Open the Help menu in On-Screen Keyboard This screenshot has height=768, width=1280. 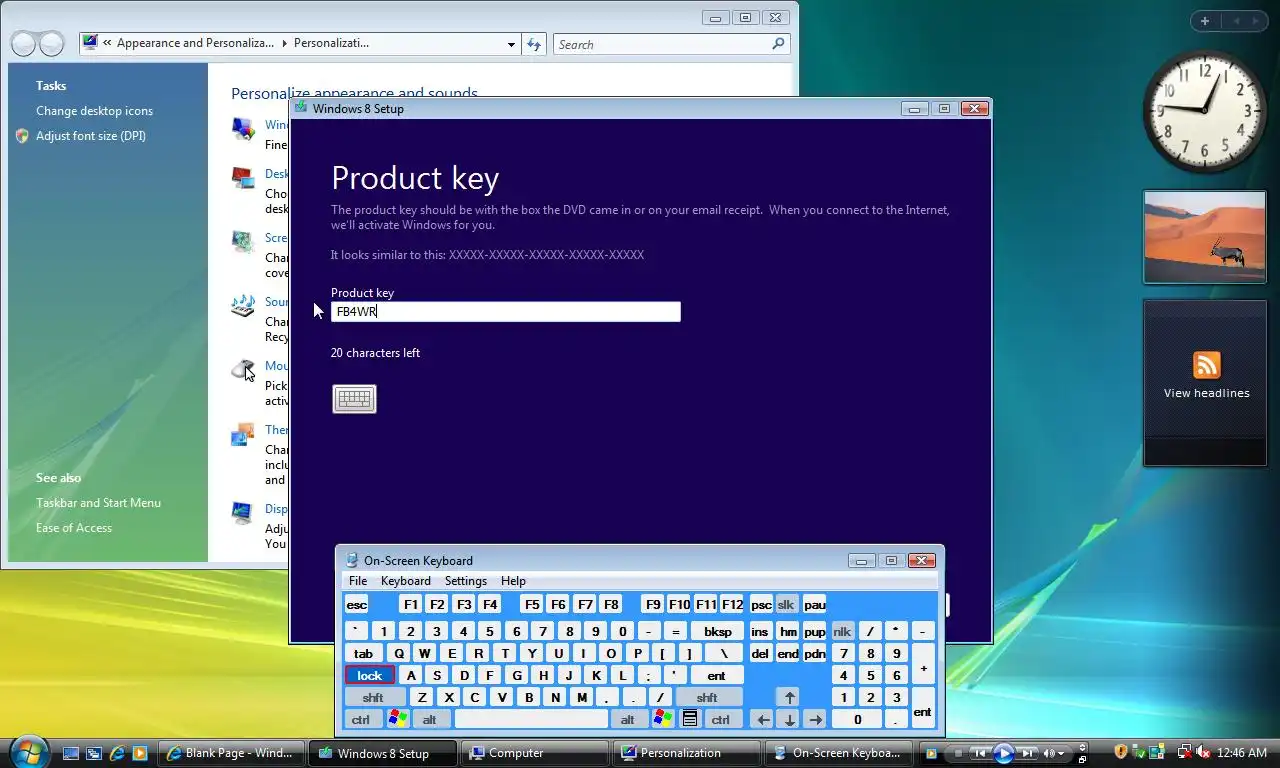[513, 581]
